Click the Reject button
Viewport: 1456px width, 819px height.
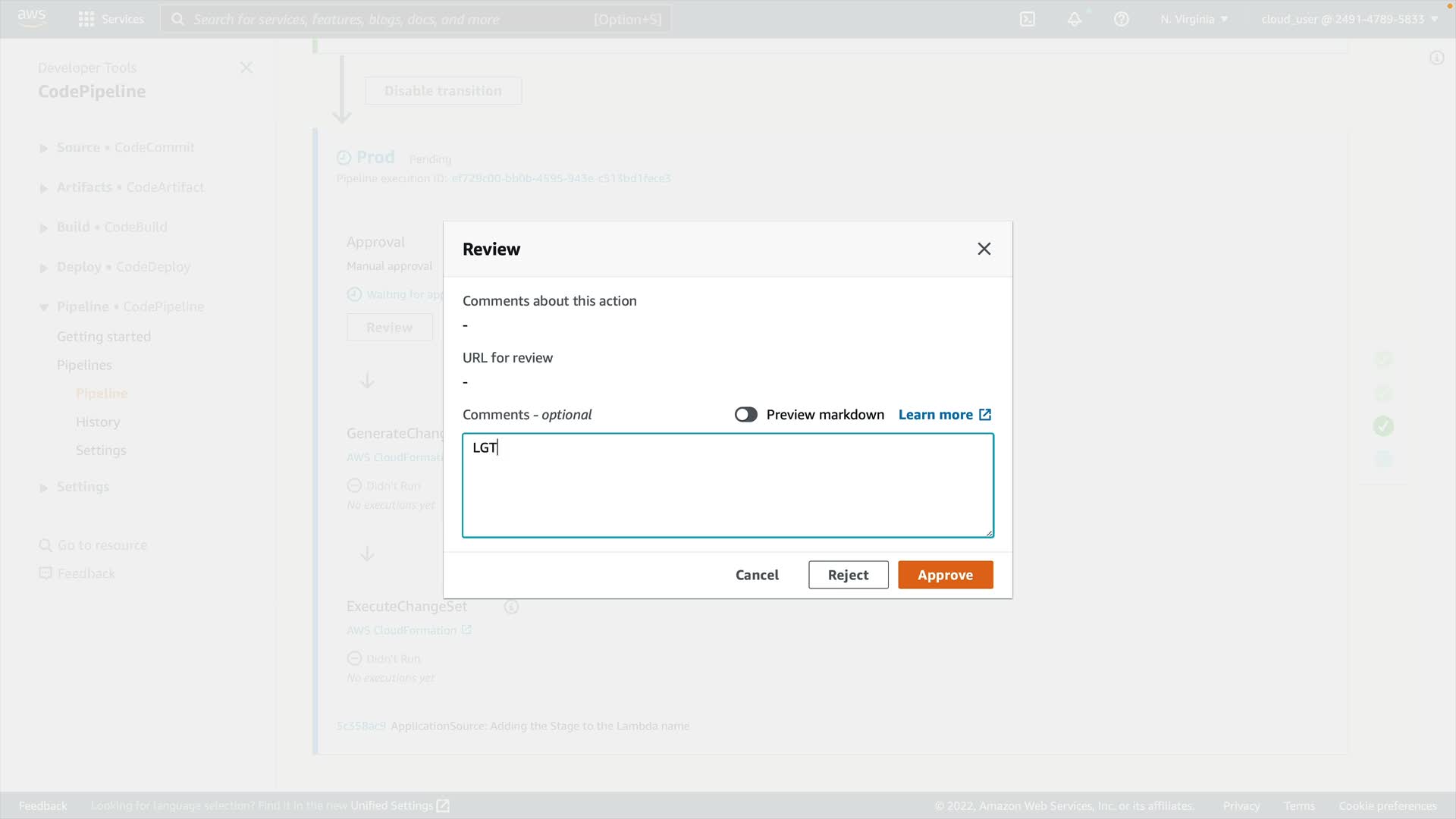pos(848,575)
